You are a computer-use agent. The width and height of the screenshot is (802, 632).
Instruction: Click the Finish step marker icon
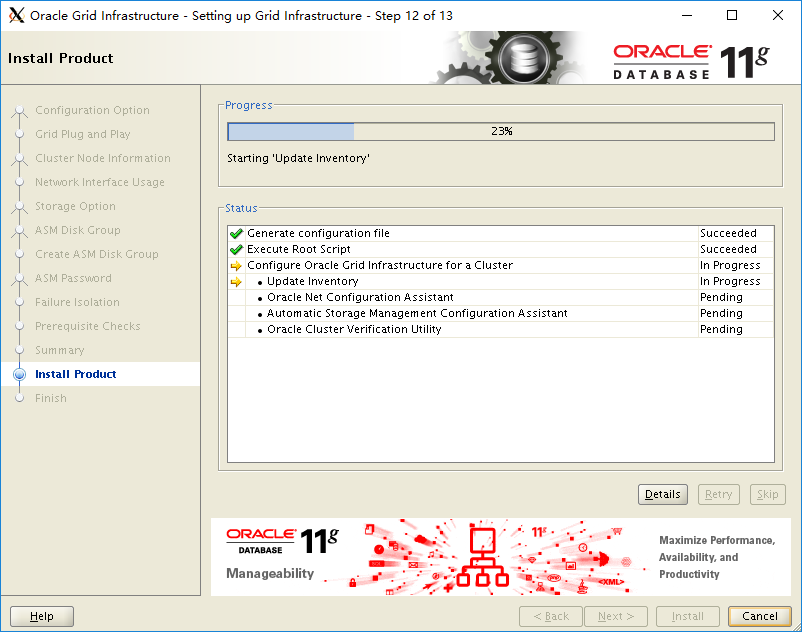click(19, 398)
